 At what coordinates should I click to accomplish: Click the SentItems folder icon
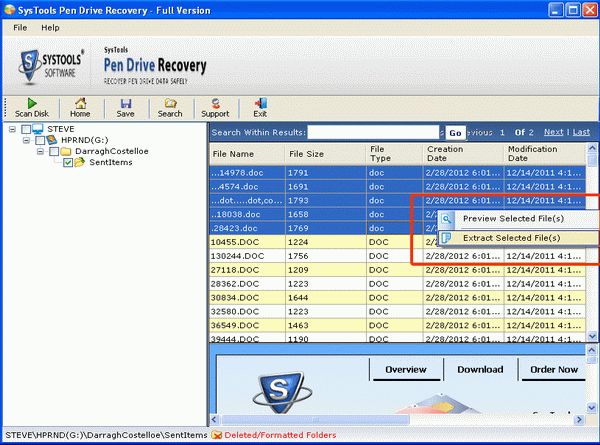[x=80, y=162]
